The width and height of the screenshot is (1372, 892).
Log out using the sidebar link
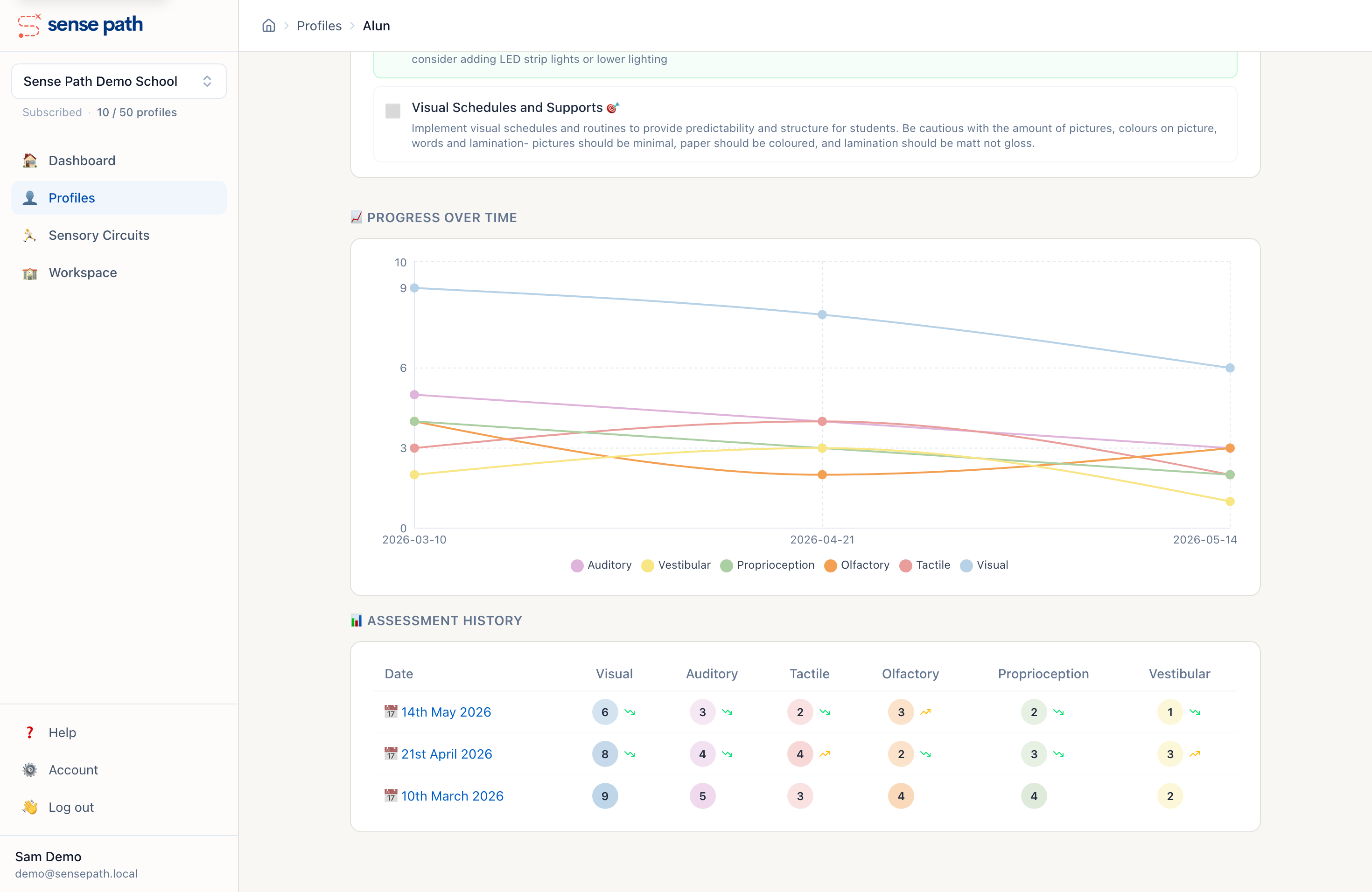pyautogui.click(x=119, y=808)
